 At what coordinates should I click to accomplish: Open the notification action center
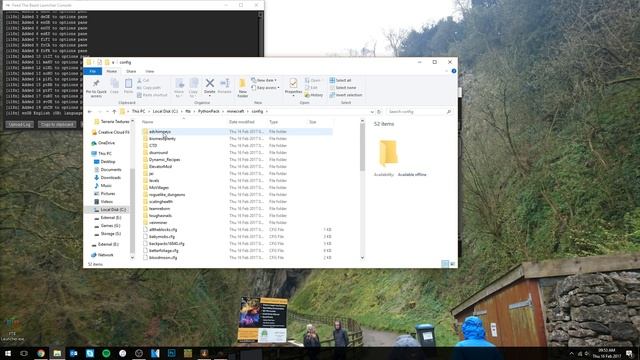pyautogui.click(x=629, y=353)
